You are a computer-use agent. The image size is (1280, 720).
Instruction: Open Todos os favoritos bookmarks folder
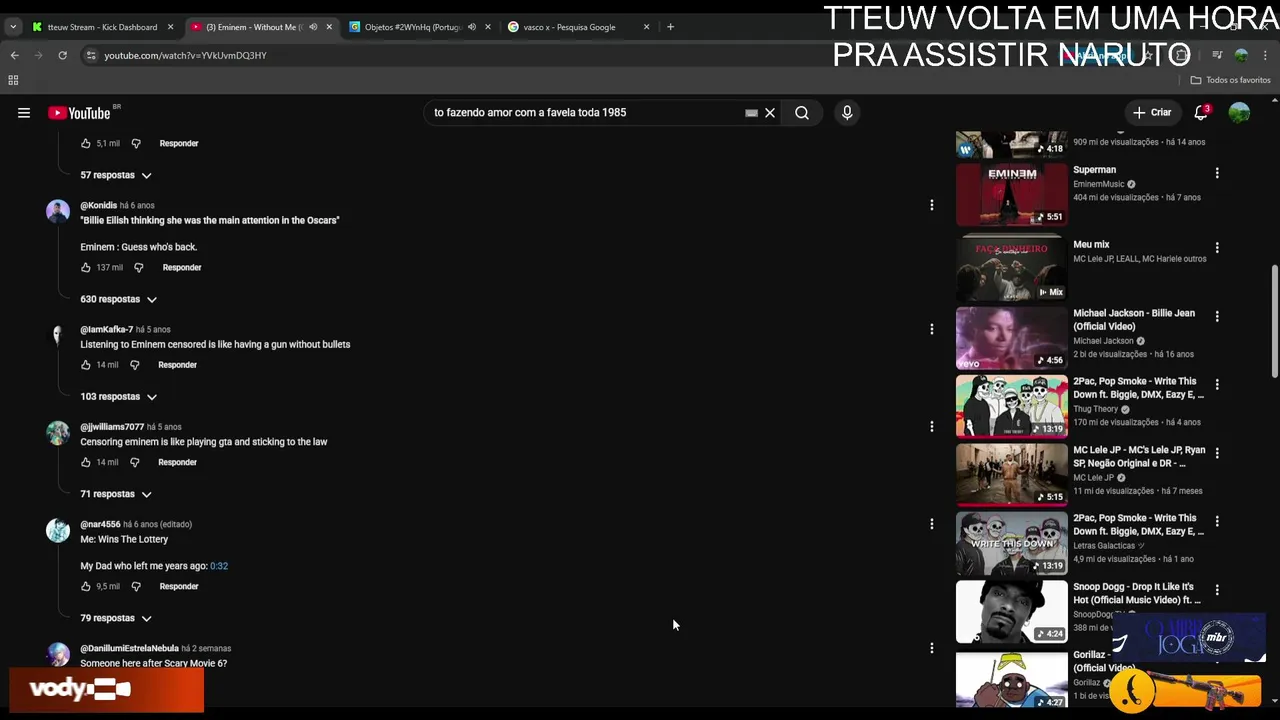(x=1230, y=80)
